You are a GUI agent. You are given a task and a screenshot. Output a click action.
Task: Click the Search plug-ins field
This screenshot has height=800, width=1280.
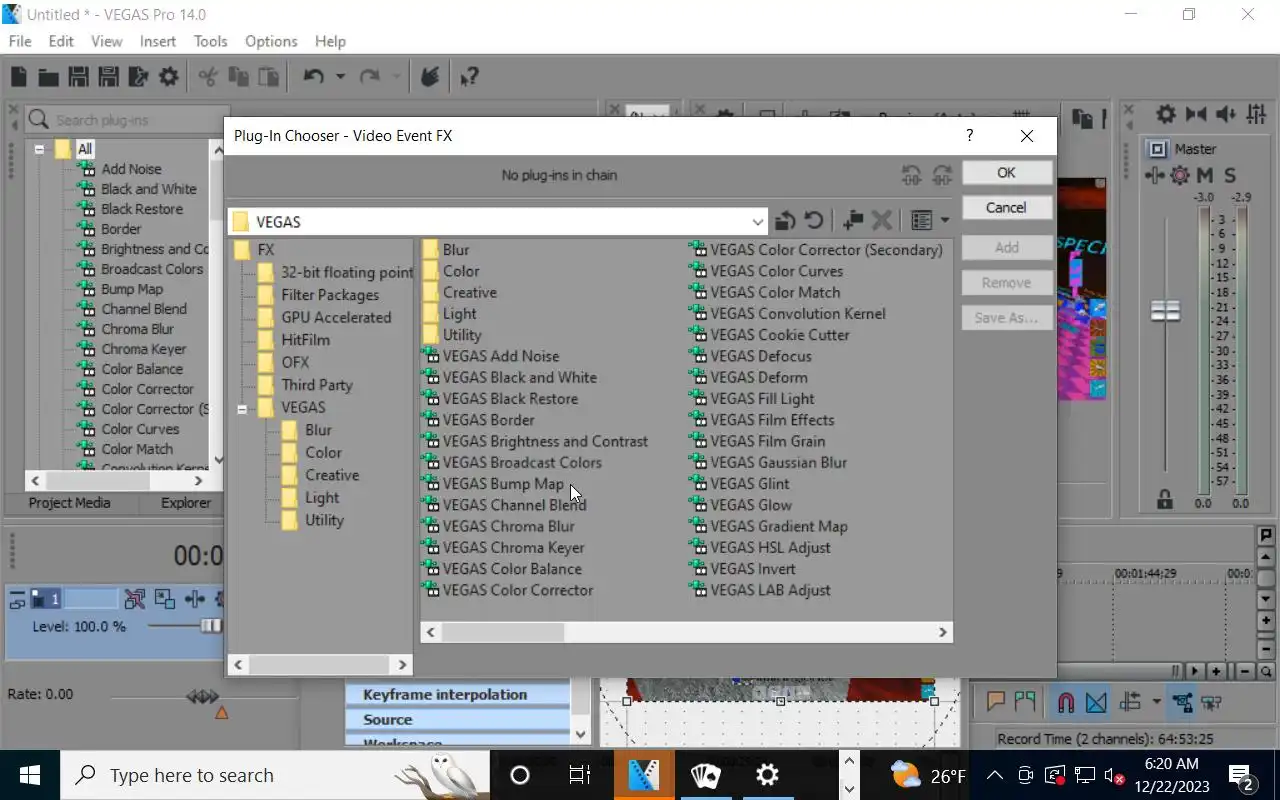[126, 120]
